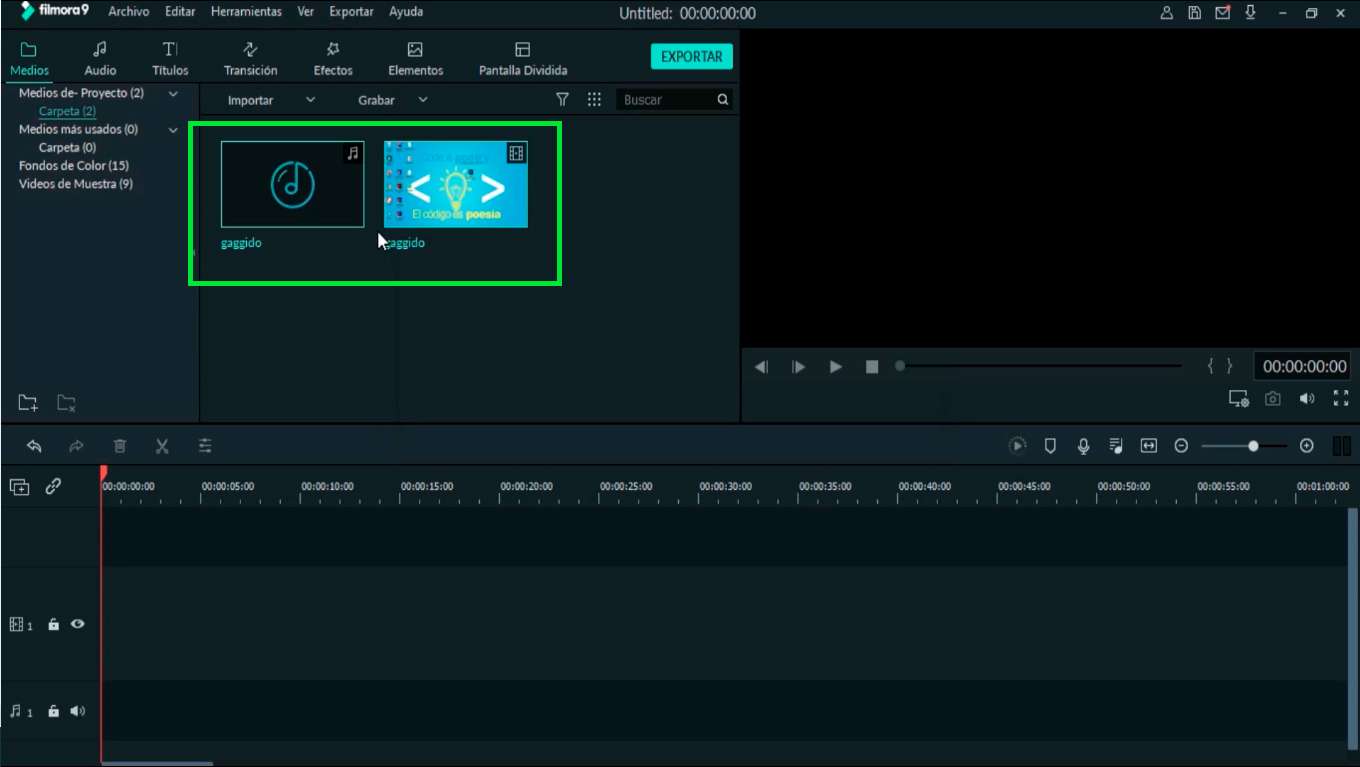This screenshot has height=767, width=1360.
Task: Click the next frame playback button
Action: click(798, 367)
